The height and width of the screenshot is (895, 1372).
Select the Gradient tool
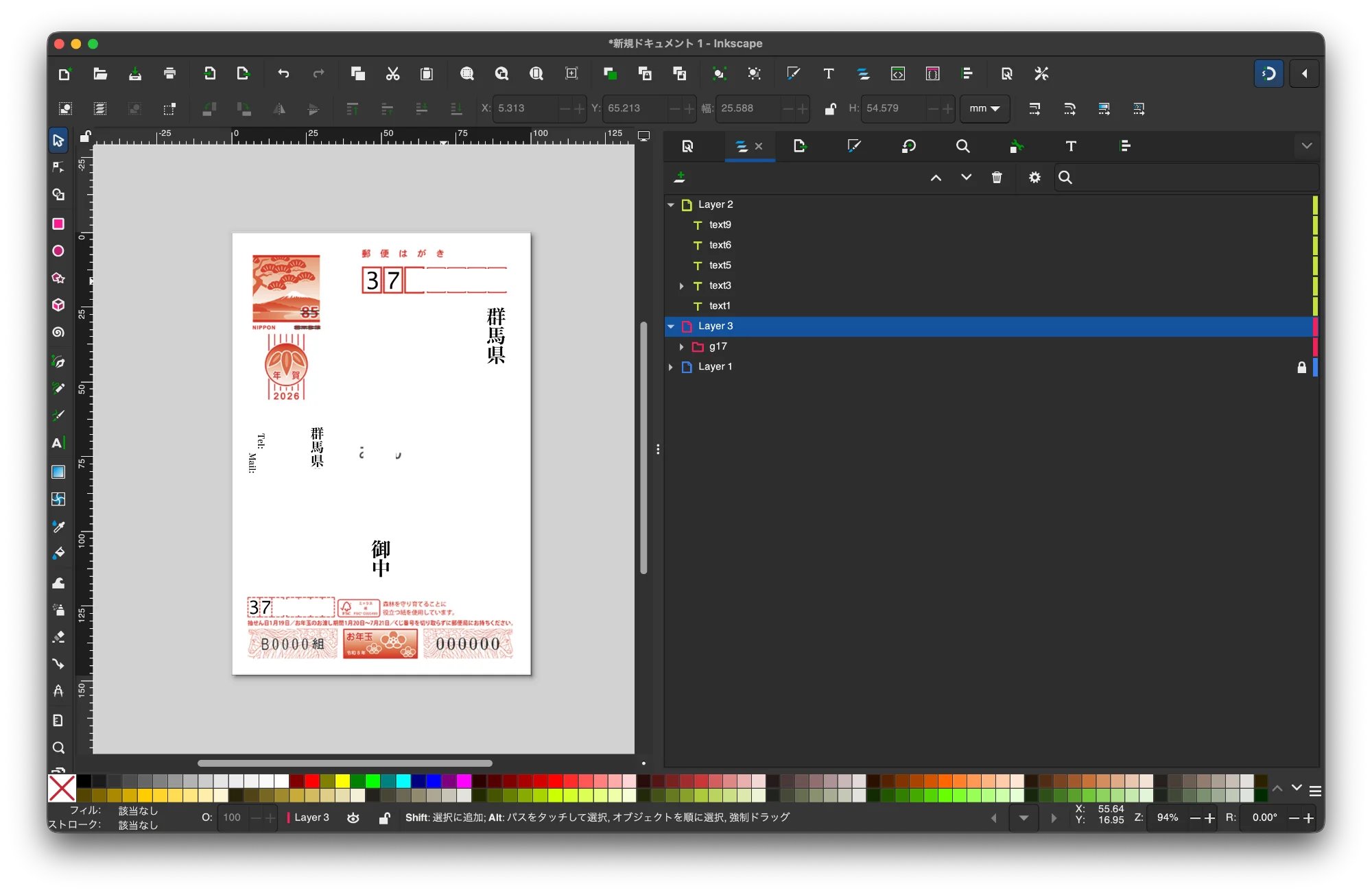(58, 472)
